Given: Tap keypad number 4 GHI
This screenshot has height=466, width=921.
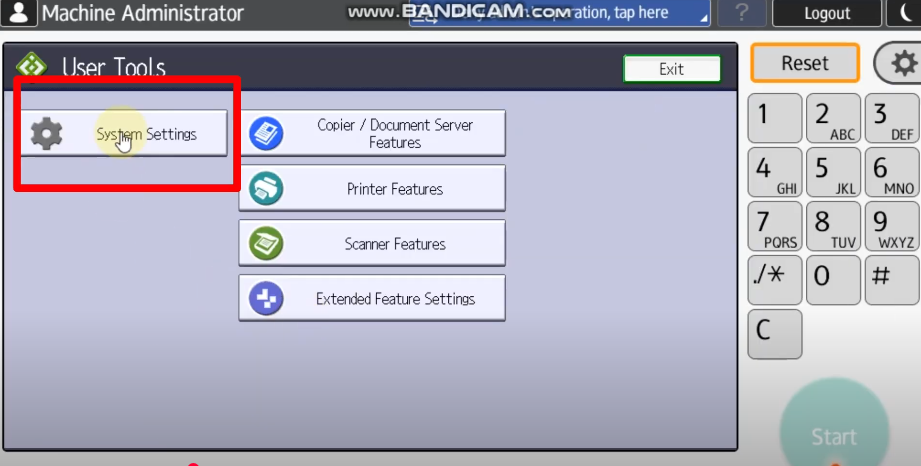Looking at the screenshot, I should [775, 172].
